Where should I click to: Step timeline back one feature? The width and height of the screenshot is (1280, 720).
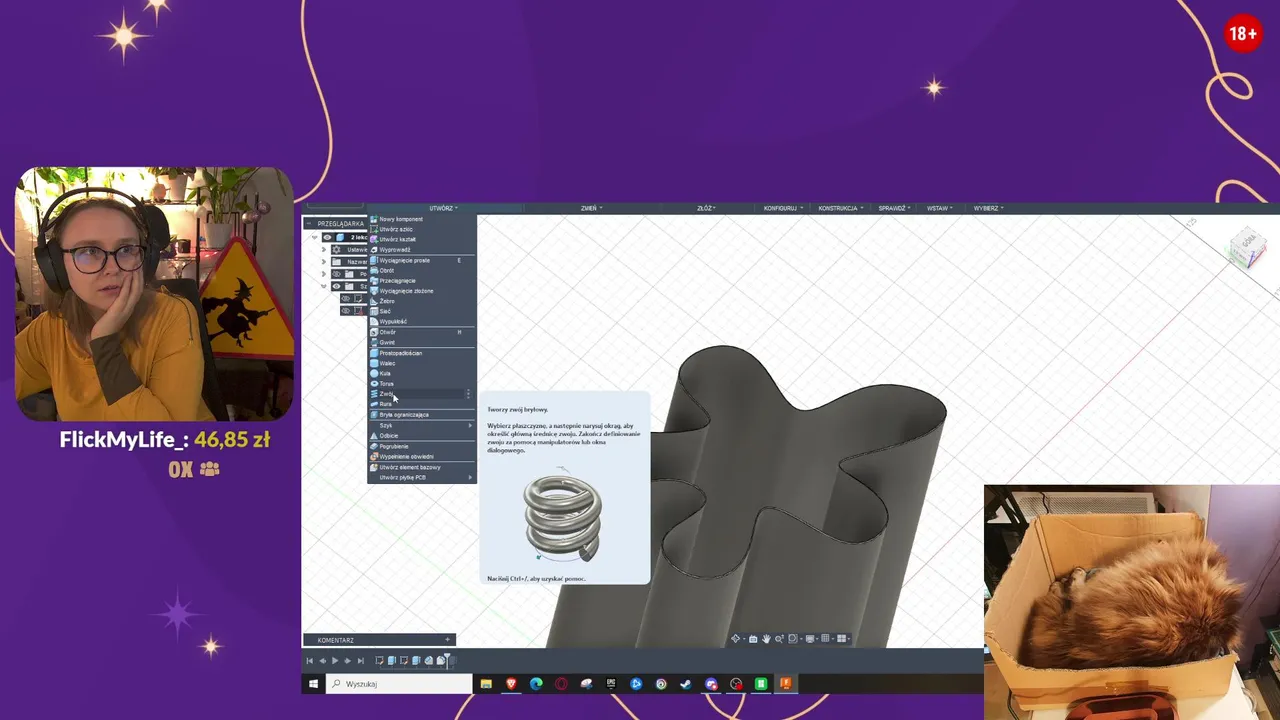(322, 660)
